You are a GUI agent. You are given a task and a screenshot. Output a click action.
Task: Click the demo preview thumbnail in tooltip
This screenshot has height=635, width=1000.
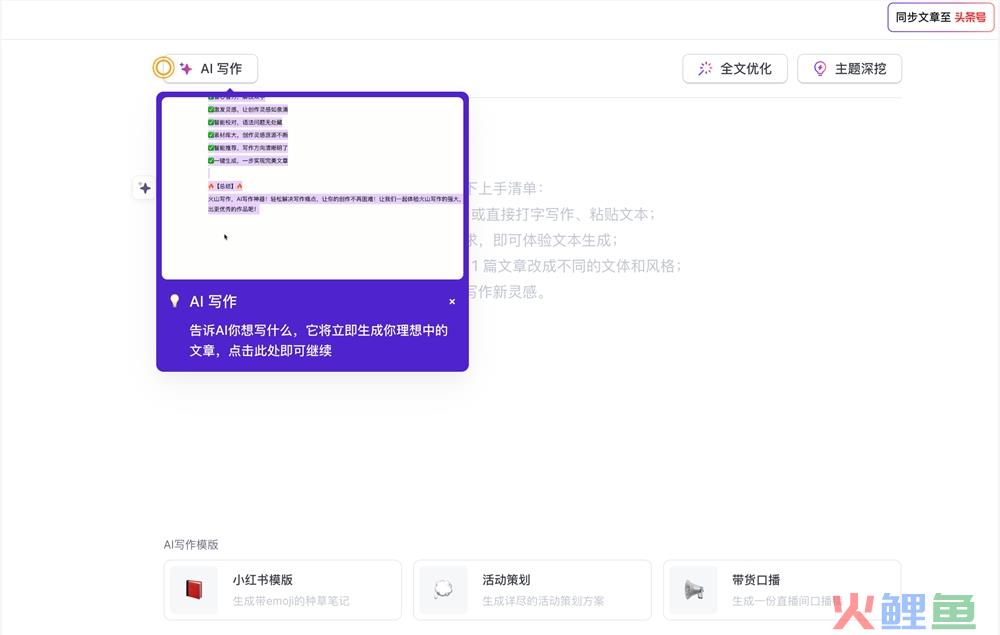coord(312,187)
